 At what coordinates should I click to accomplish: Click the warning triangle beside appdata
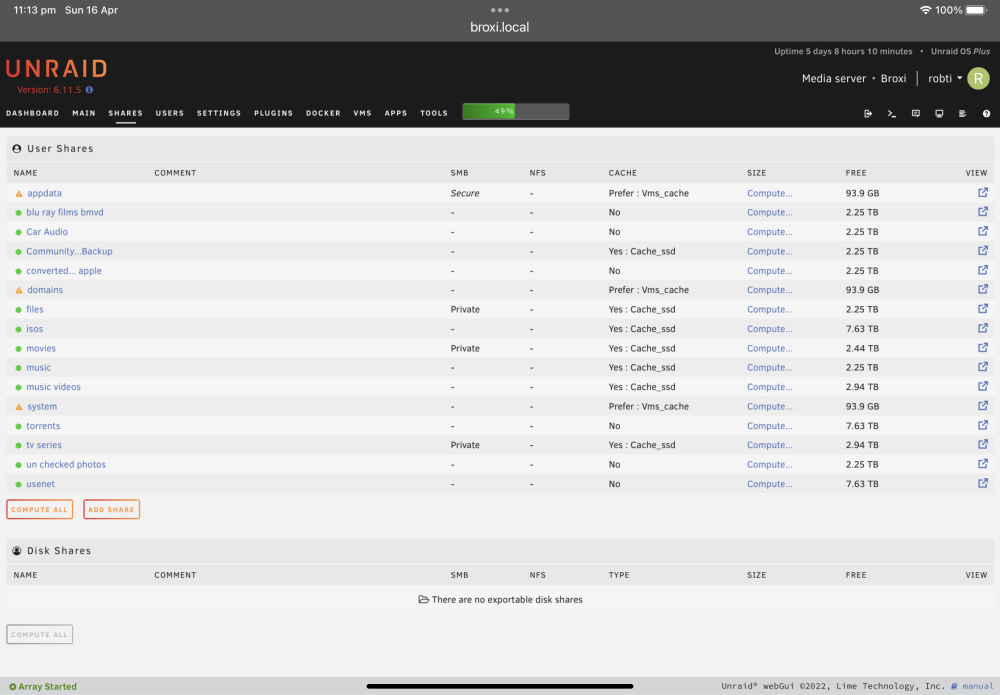[18, 193]
